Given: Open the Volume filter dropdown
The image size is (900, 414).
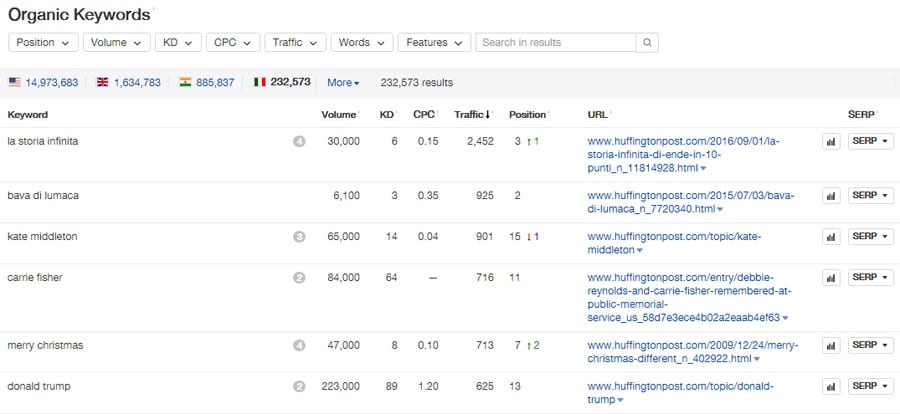Looking at the screenshot, I should (117, 42).
